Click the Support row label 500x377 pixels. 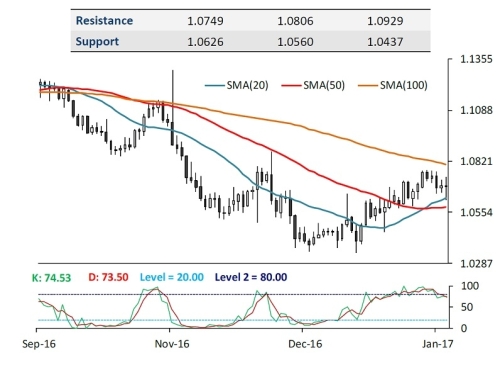point(97,42)
